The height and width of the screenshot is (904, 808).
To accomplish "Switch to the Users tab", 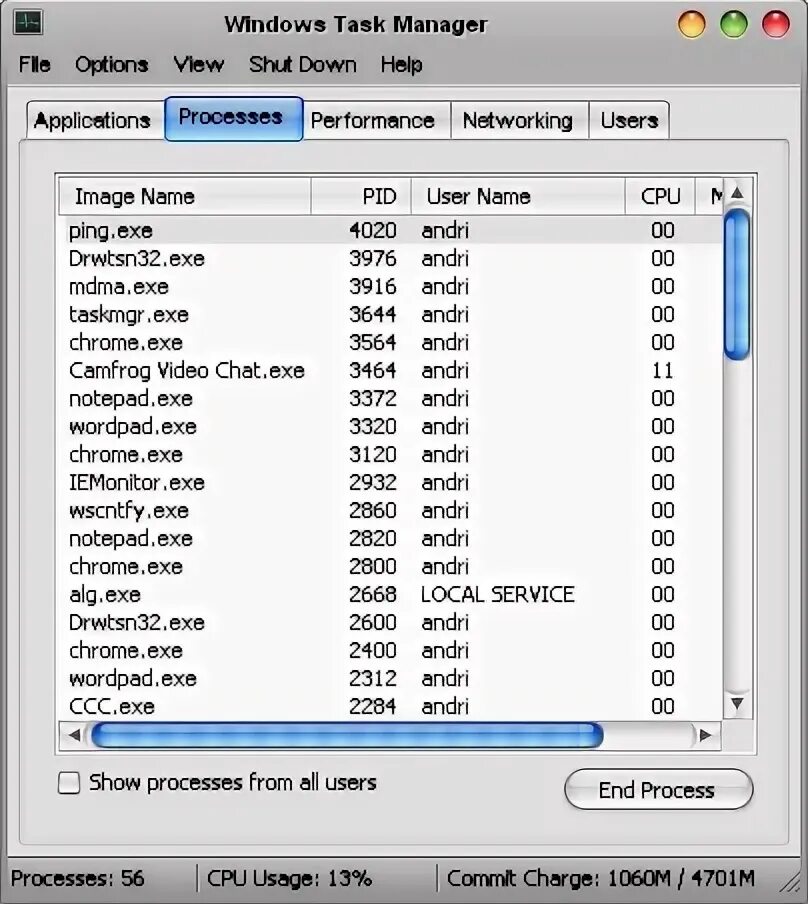I will pyautogui.click(x=629, y=120).
